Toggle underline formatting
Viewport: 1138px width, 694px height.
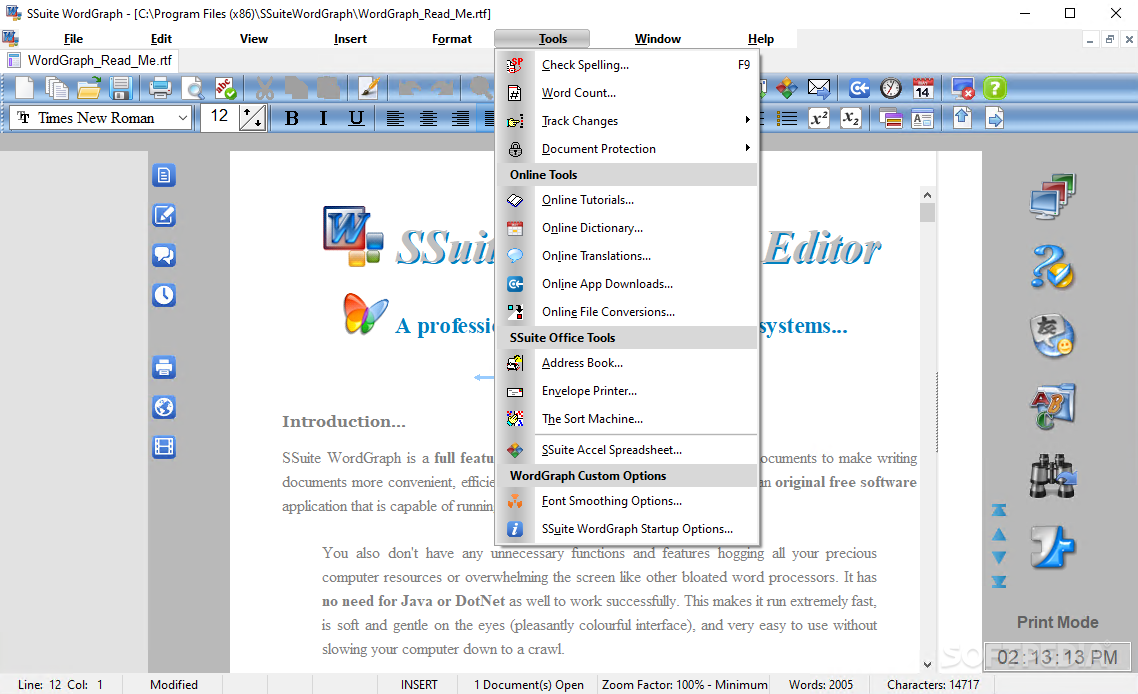(x=356, y=118)
